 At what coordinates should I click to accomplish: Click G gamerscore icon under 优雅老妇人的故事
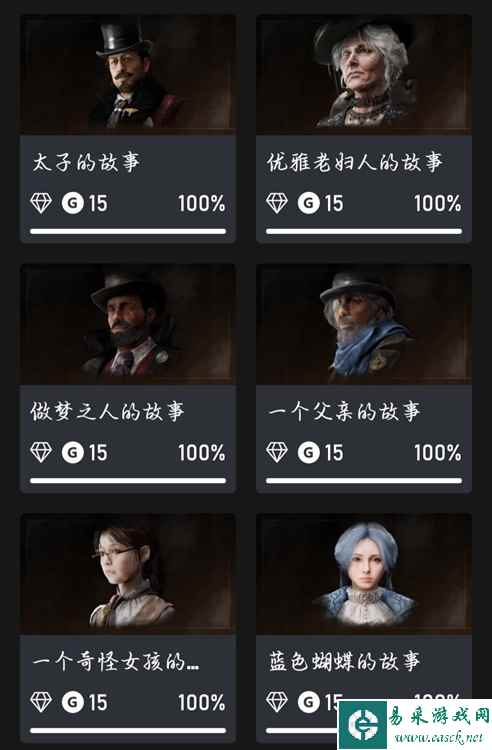coord(308,203)
